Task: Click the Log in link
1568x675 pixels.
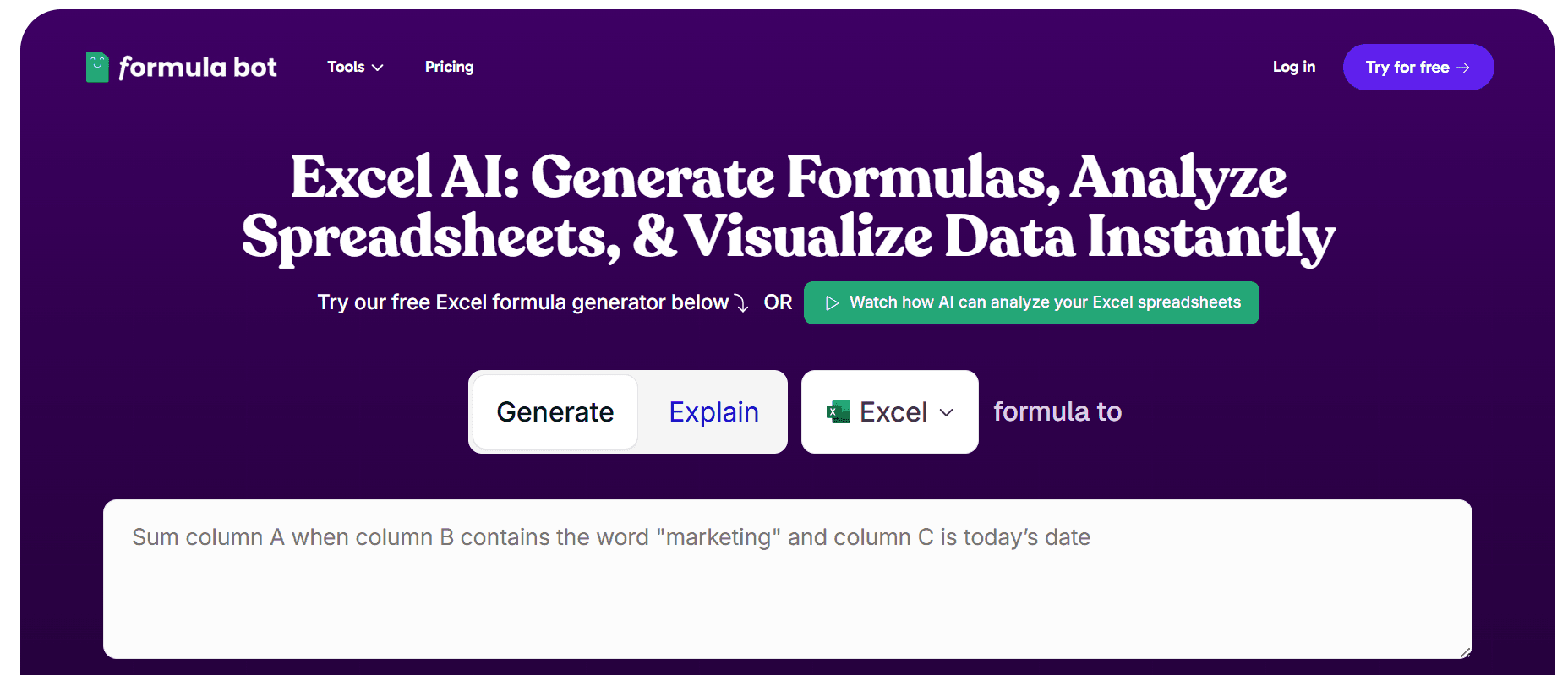Action: [x=1293, y=67]
